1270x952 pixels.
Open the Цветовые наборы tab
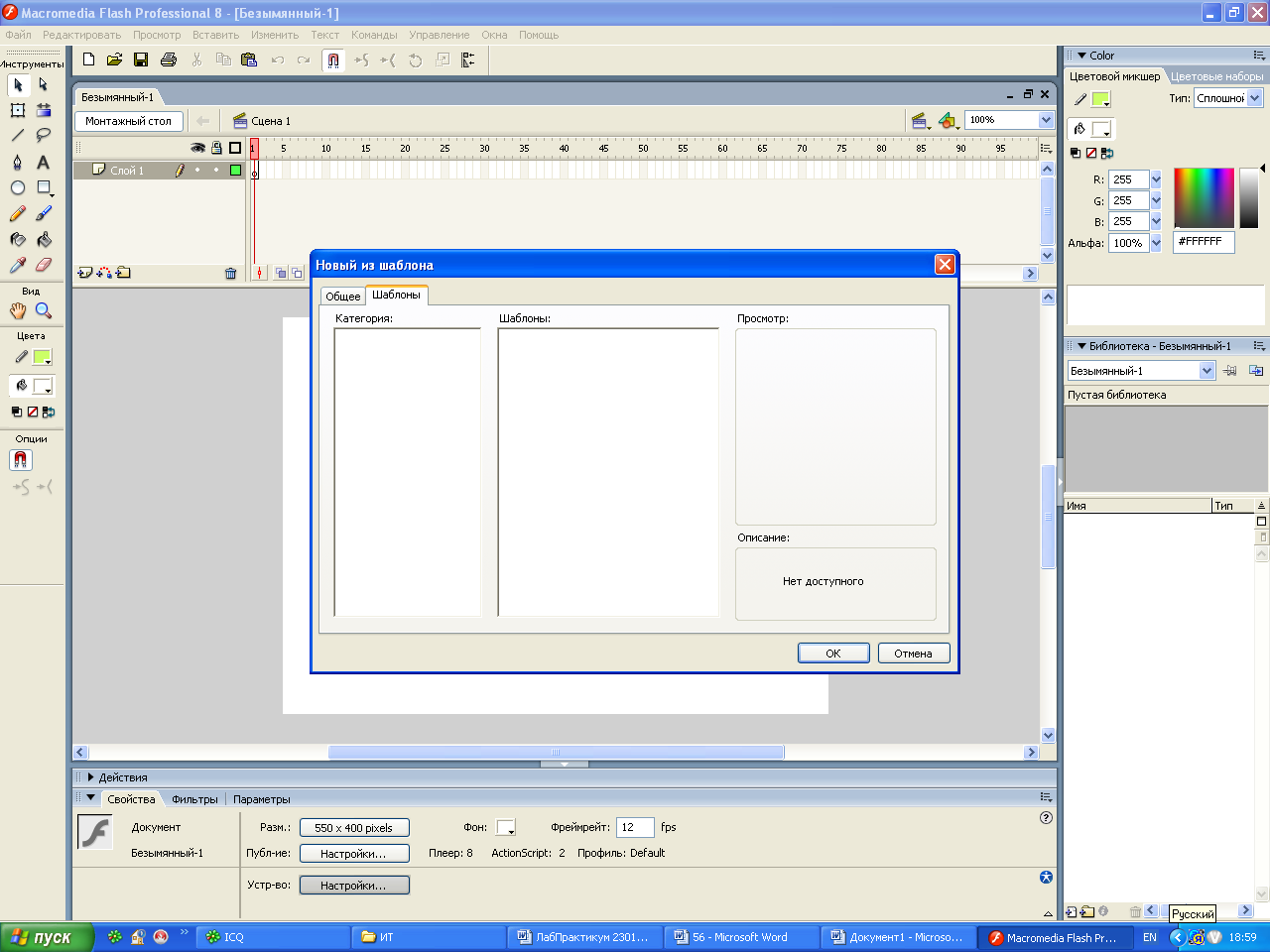(x=1216, y=76)
